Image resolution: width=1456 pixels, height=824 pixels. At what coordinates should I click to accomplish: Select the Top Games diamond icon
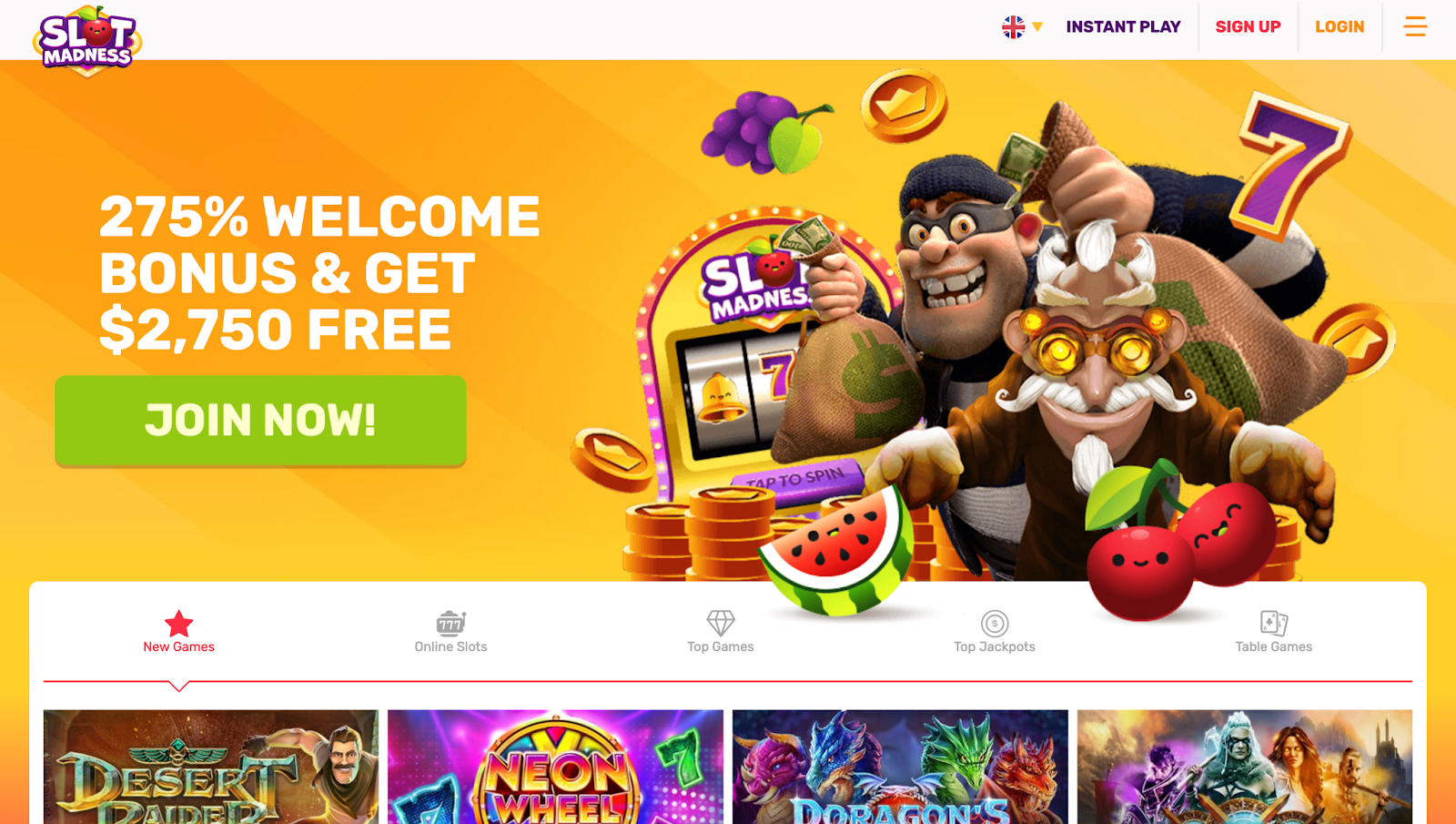tap(720, 623)
